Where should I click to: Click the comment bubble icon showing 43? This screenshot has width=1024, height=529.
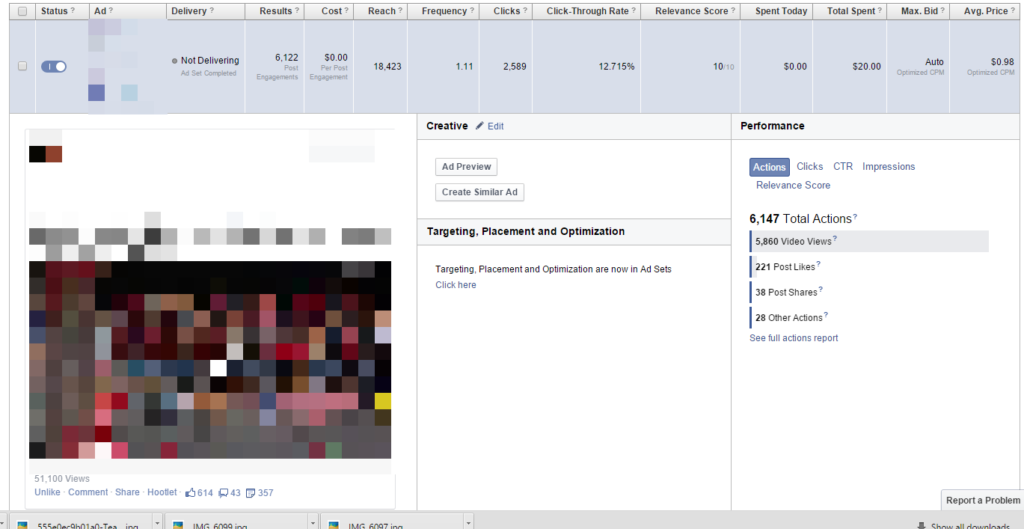(223, 492)
